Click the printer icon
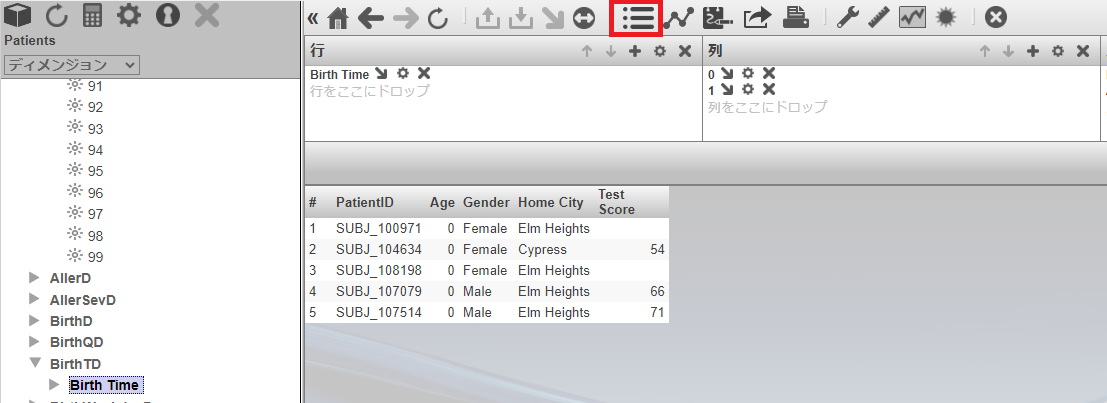 tap(795, 18)
